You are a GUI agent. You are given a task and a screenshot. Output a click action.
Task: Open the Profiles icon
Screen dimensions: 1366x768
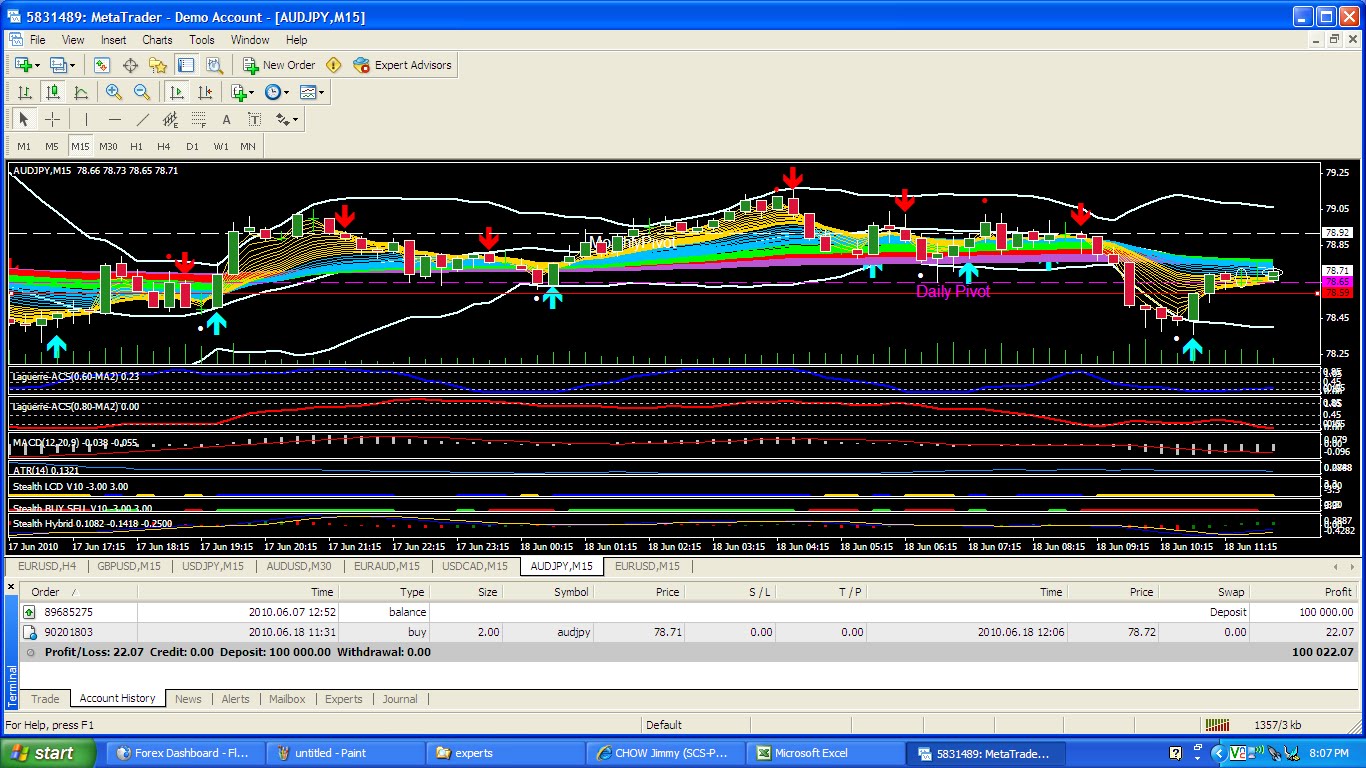[58, 65]
